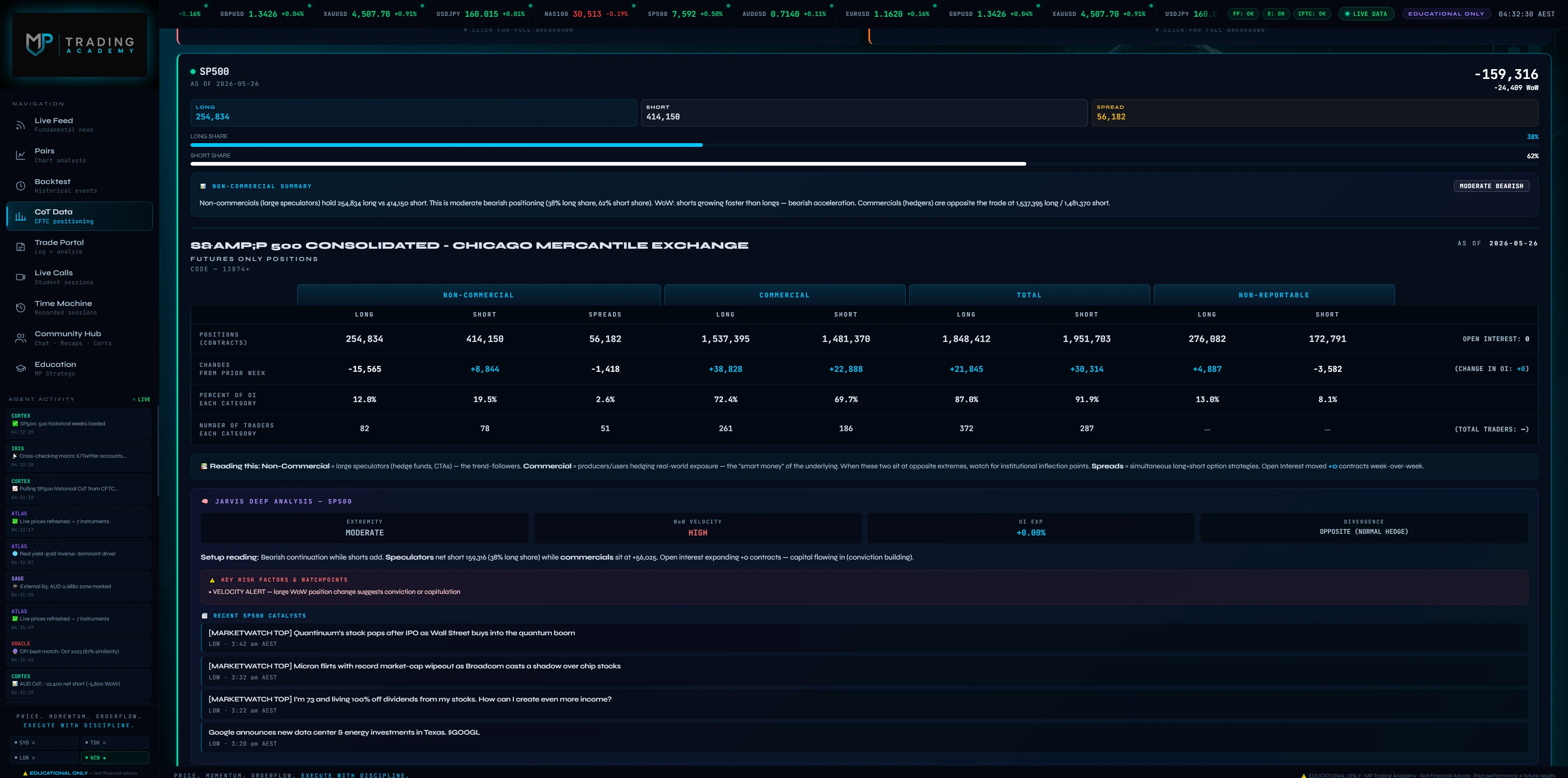Screen dimensions: 1568x778
Task: Click the NAS100 ticker quote
Action: [585, 14]
